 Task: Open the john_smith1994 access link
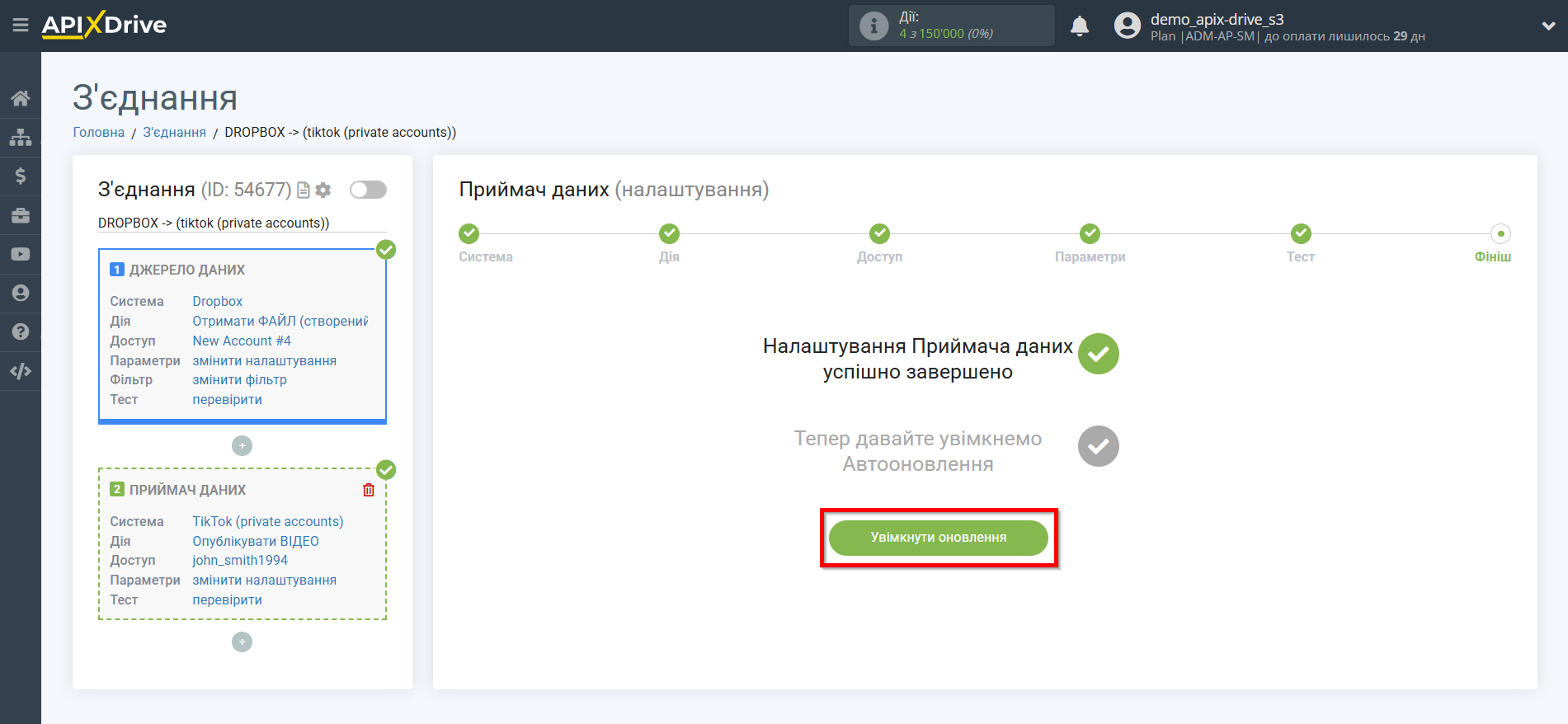click(x=240, y=561)
